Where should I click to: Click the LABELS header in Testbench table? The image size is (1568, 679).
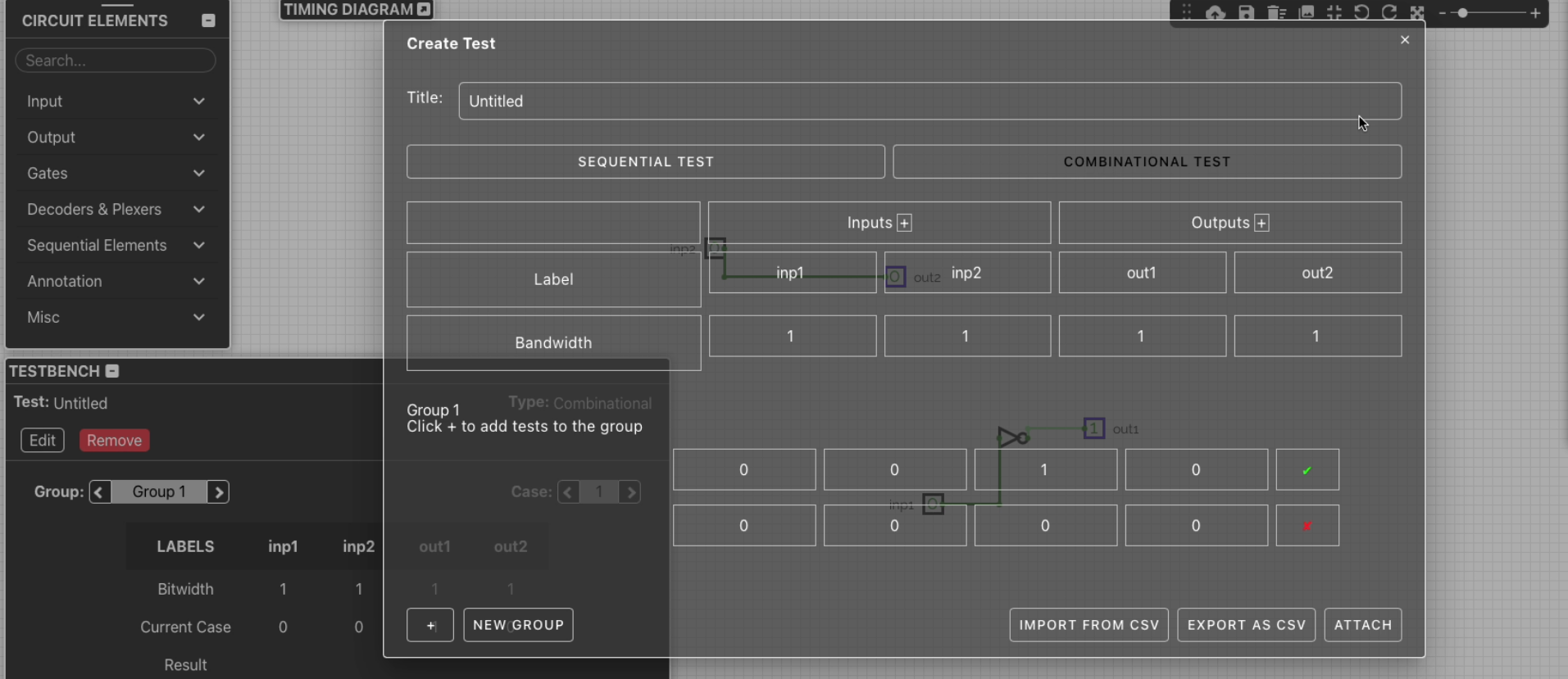point(185,546)
